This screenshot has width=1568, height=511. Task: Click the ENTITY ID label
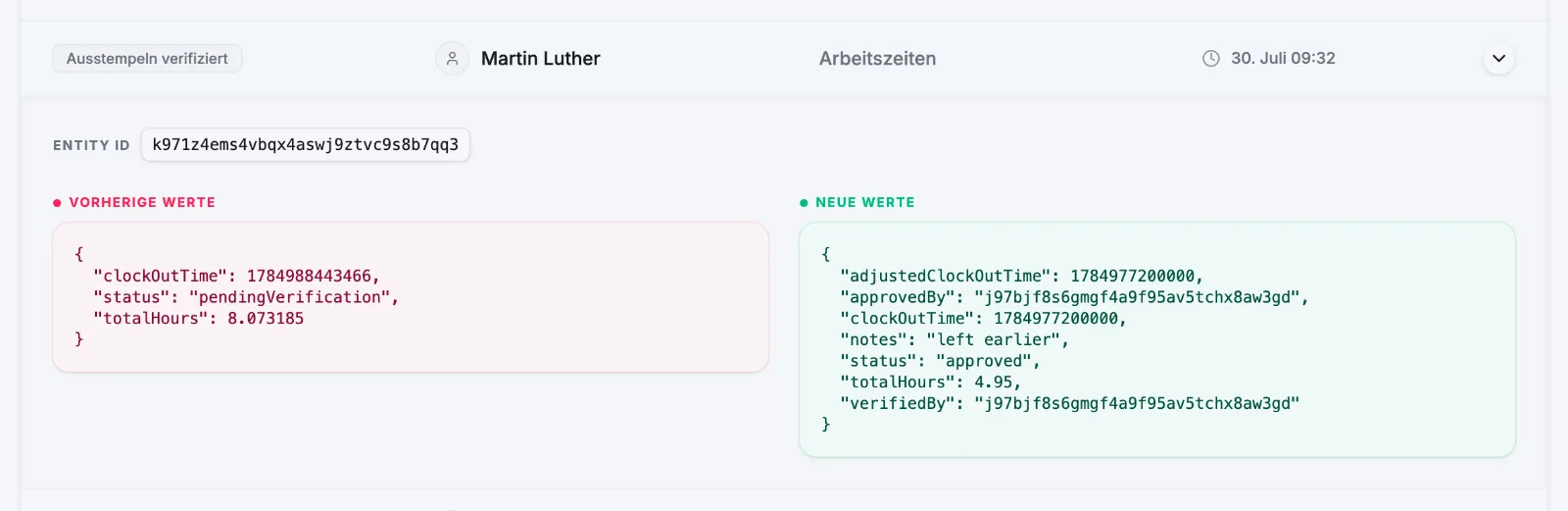(x=91, y=145)
